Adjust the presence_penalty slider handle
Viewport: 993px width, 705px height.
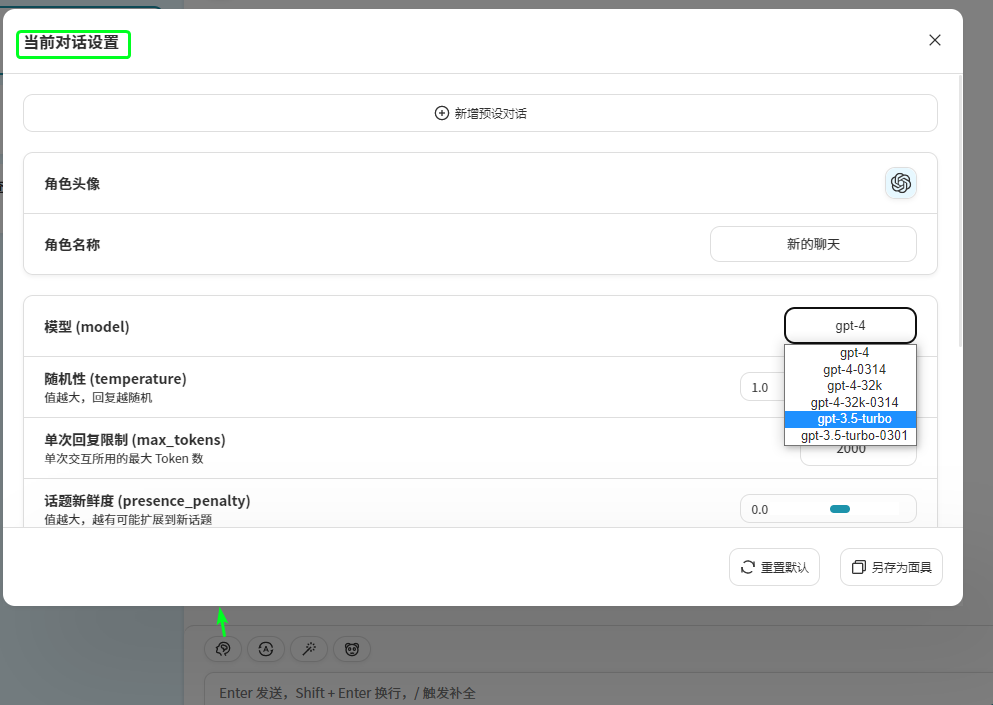[x=840, y=509]
